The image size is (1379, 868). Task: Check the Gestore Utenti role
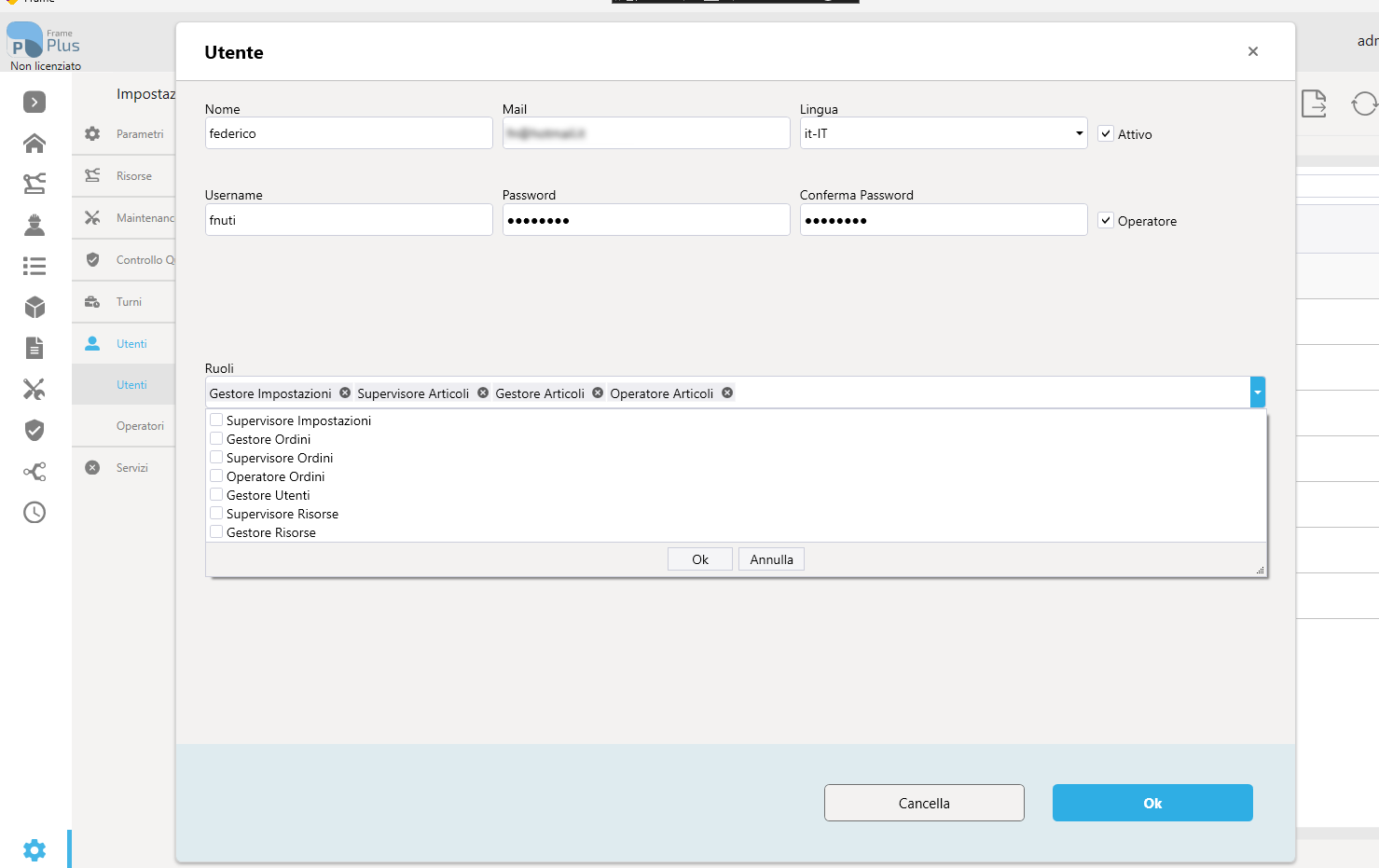pyautogui.click(x=216, y=494)
